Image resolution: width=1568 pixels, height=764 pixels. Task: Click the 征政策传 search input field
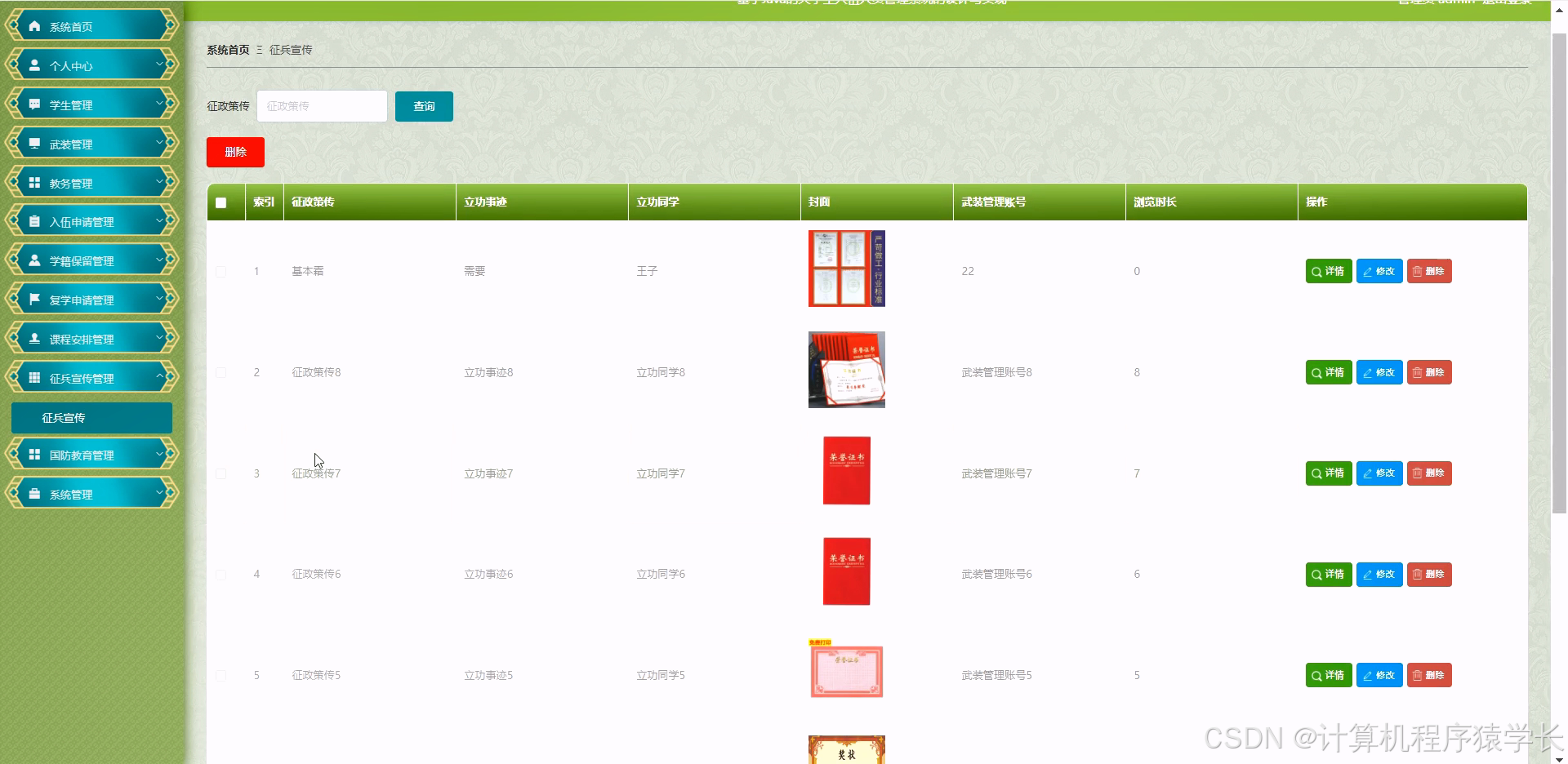click(x=322, y=106)
